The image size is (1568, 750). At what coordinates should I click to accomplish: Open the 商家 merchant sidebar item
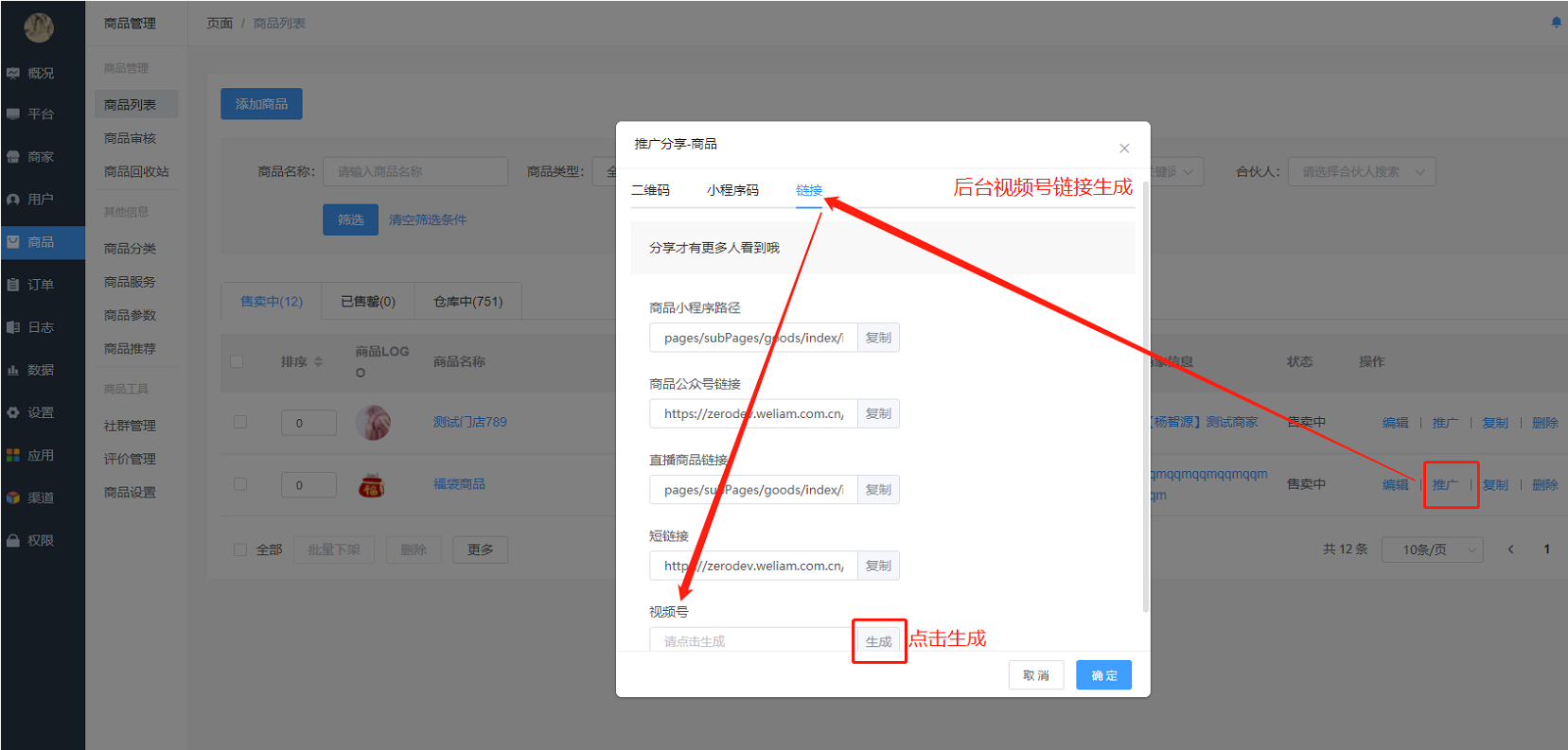42,157
